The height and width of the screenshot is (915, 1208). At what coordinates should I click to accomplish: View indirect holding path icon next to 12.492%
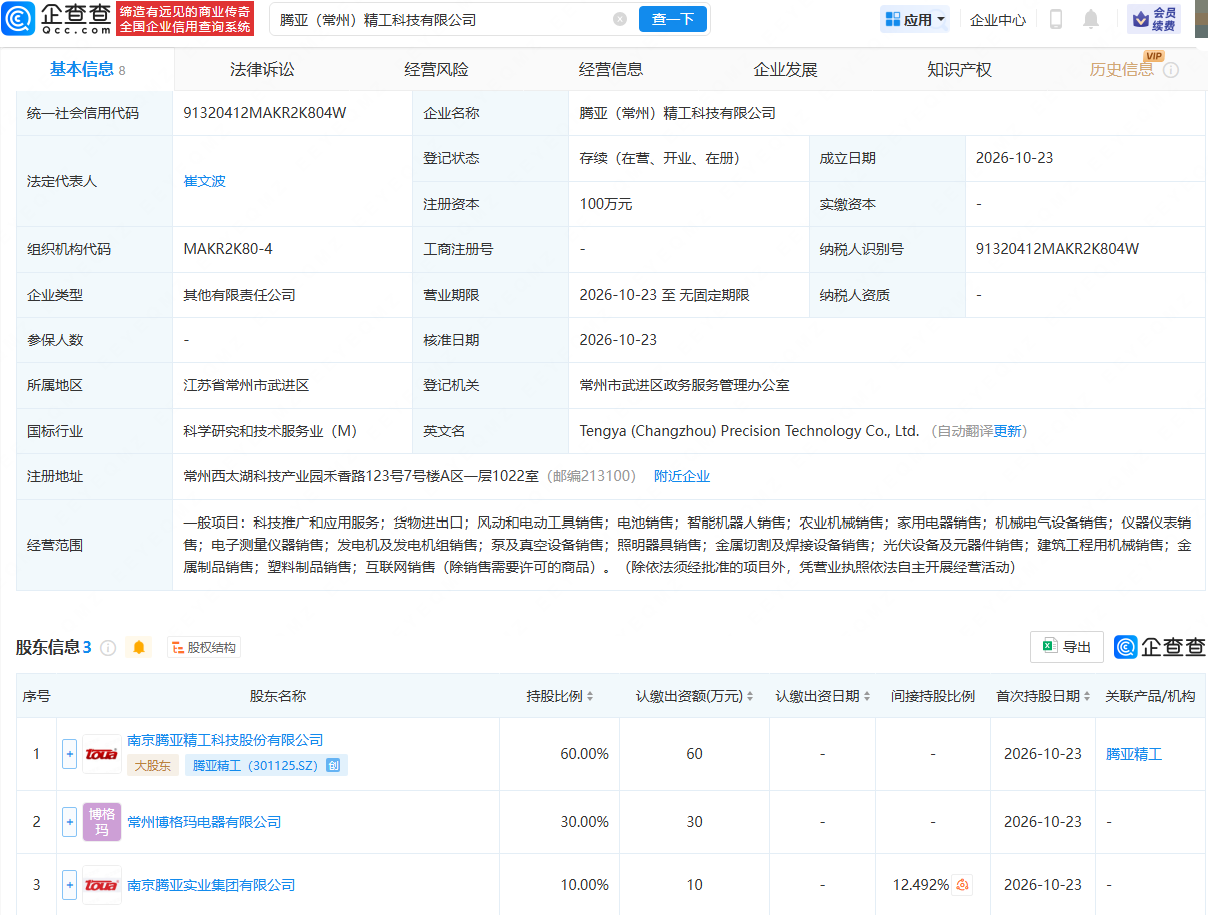(963, 885)
